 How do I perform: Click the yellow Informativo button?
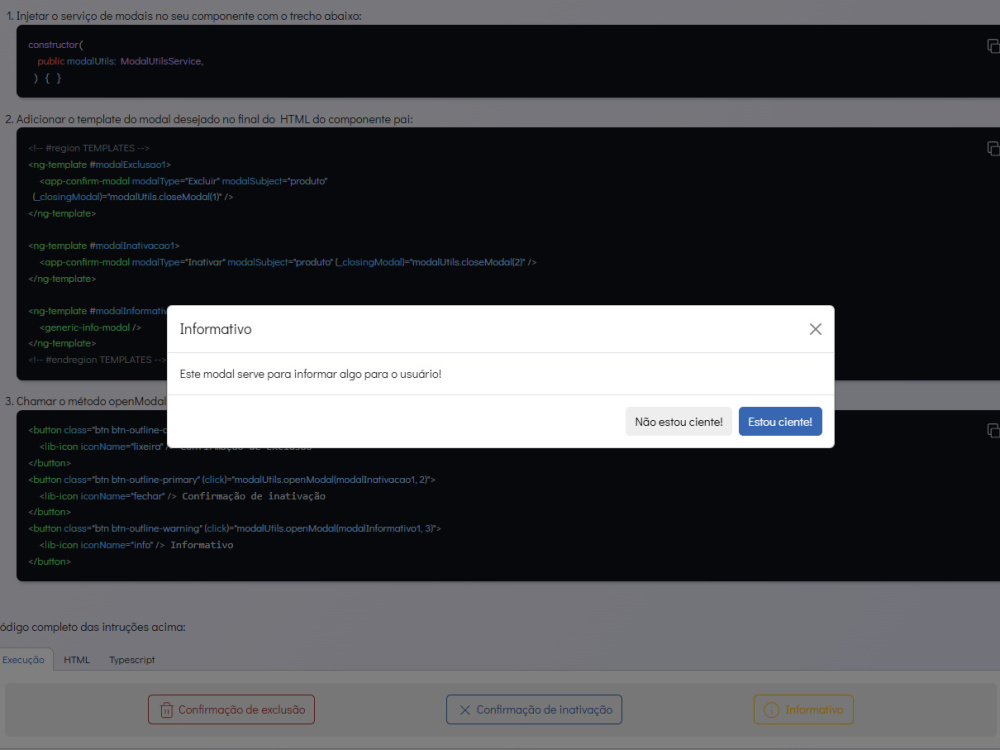804,709
